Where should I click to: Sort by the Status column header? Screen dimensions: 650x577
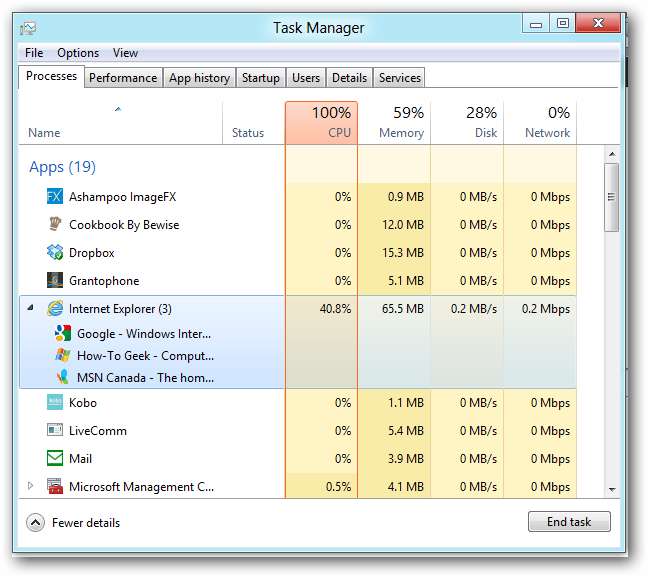pos(254,123)
